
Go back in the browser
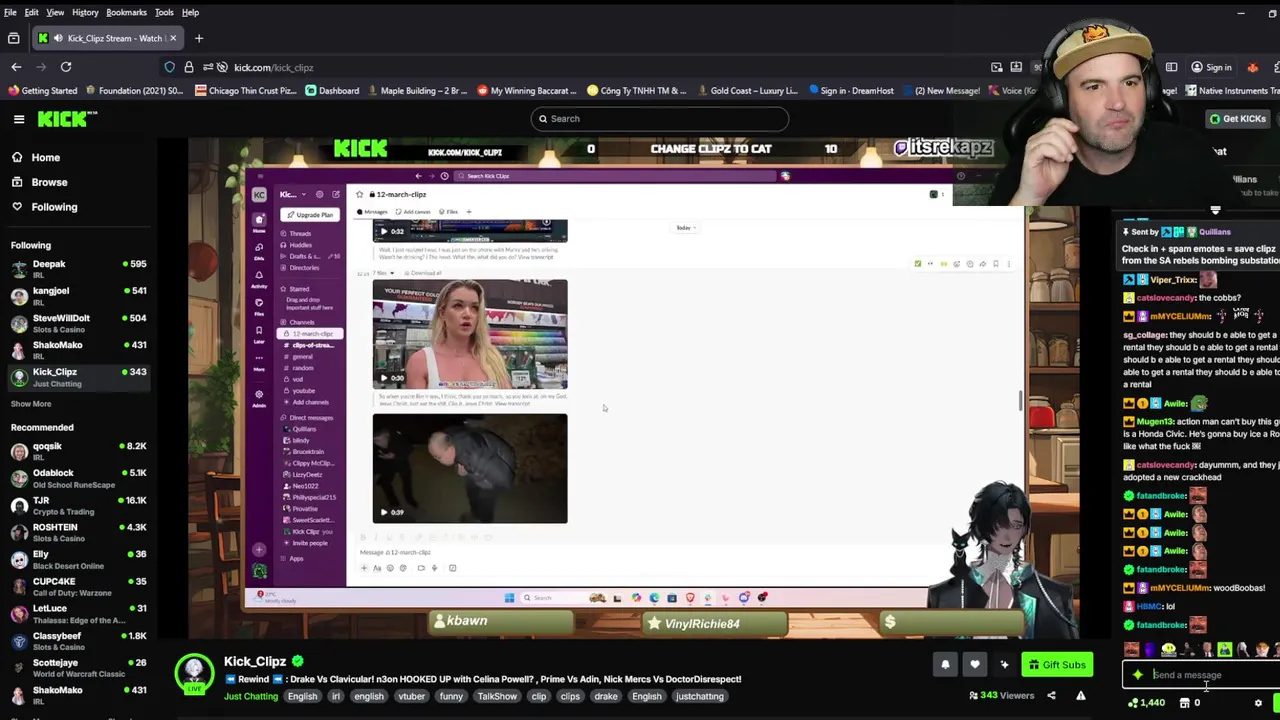pyautogui.click(x=16, y=67)
